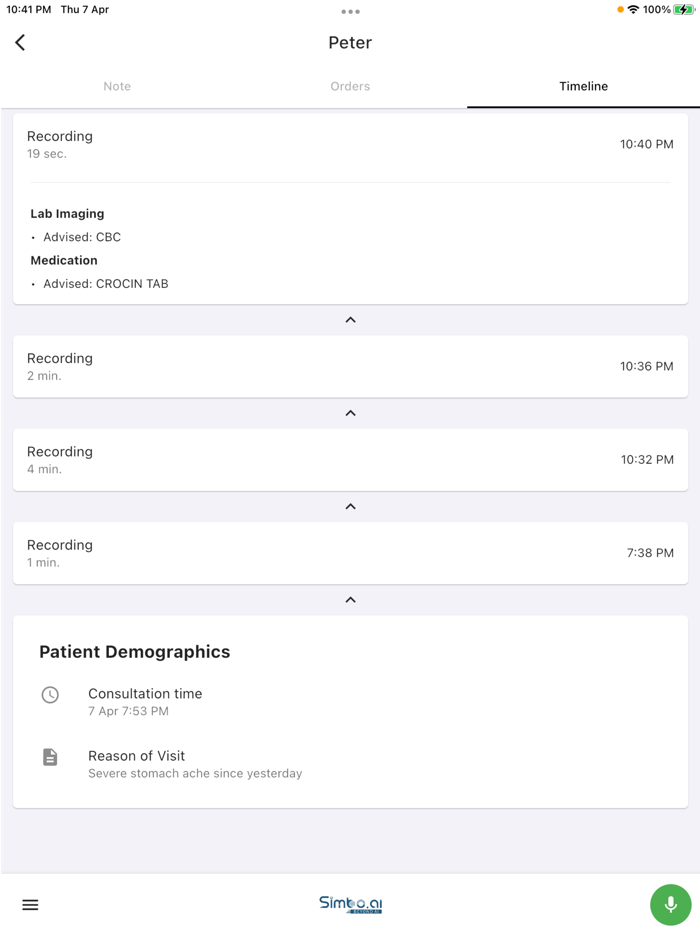The width and height of the screenshot is (700, 934).
Task: Tap the Advised: CROCIN TAB medication entry
Action: pos(105,284)
